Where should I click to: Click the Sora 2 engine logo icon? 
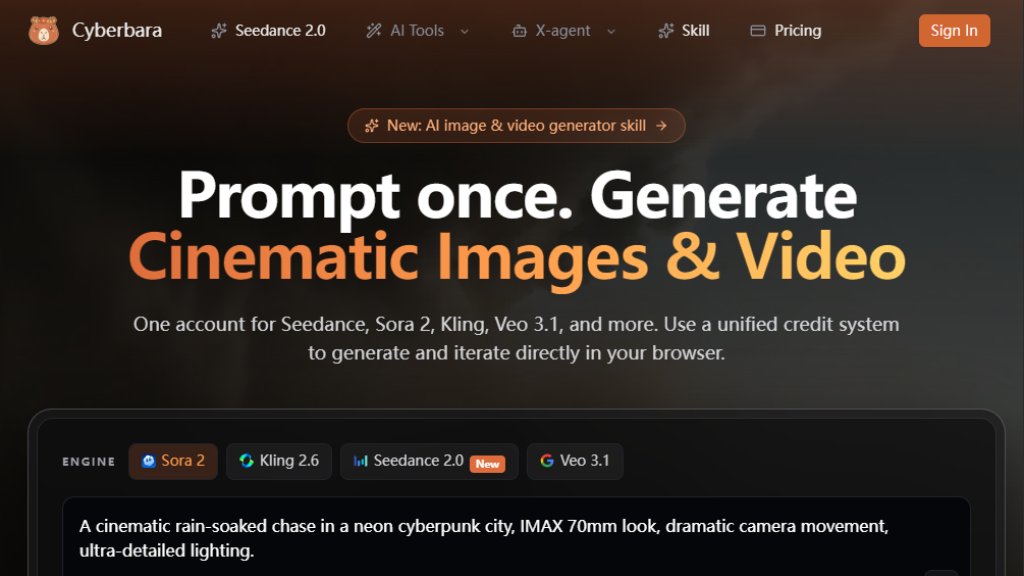[x=149, y=461]
